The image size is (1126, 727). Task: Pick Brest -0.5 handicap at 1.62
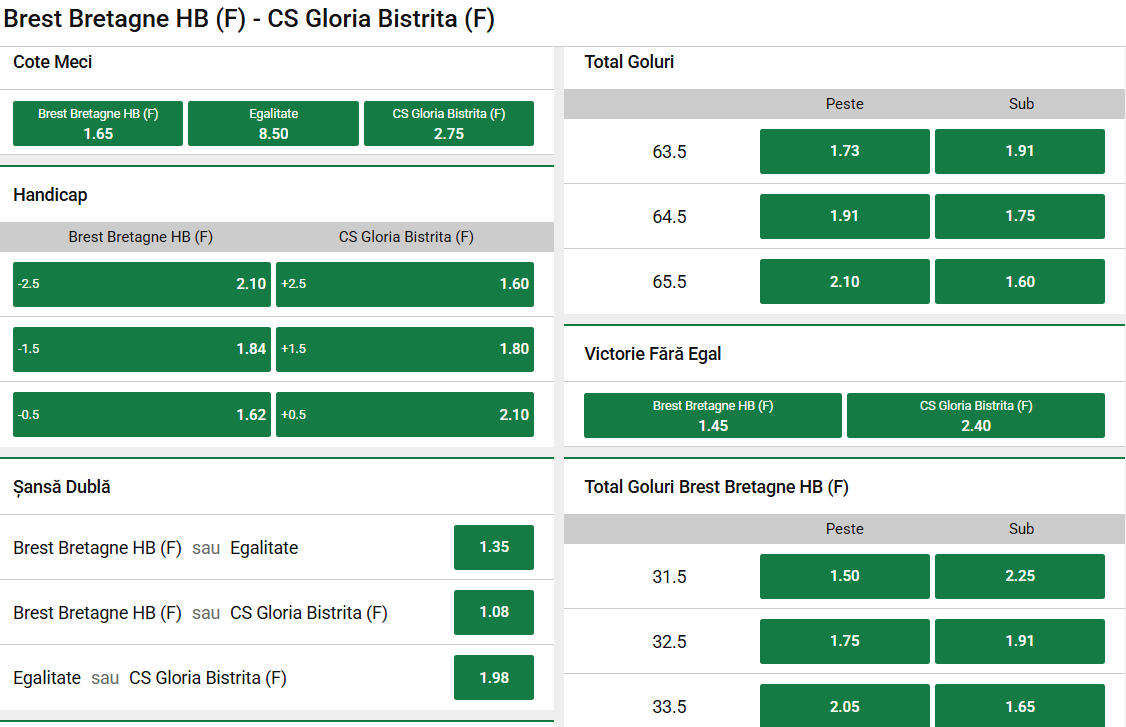(x=141, y=414)
